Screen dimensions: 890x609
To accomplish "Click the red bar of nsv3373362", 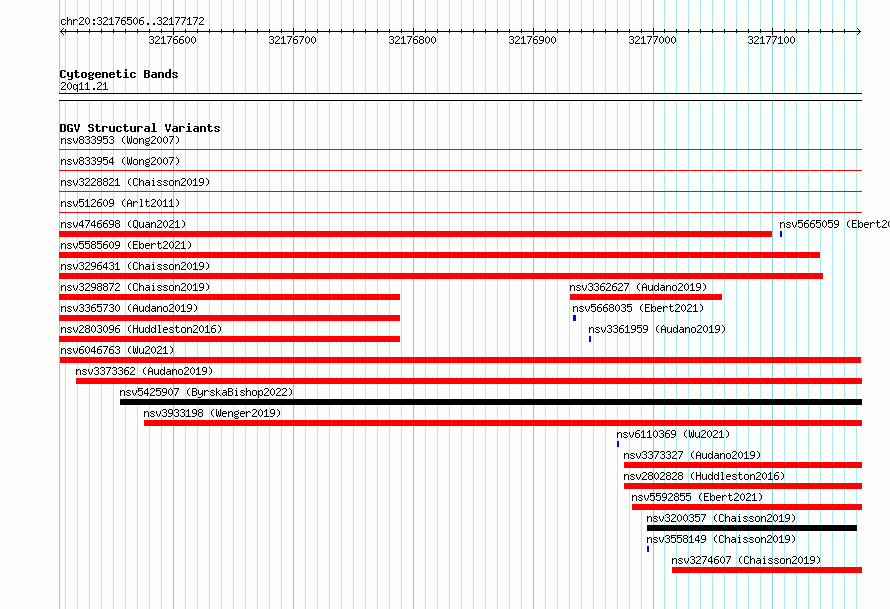I will pos(469,381).
